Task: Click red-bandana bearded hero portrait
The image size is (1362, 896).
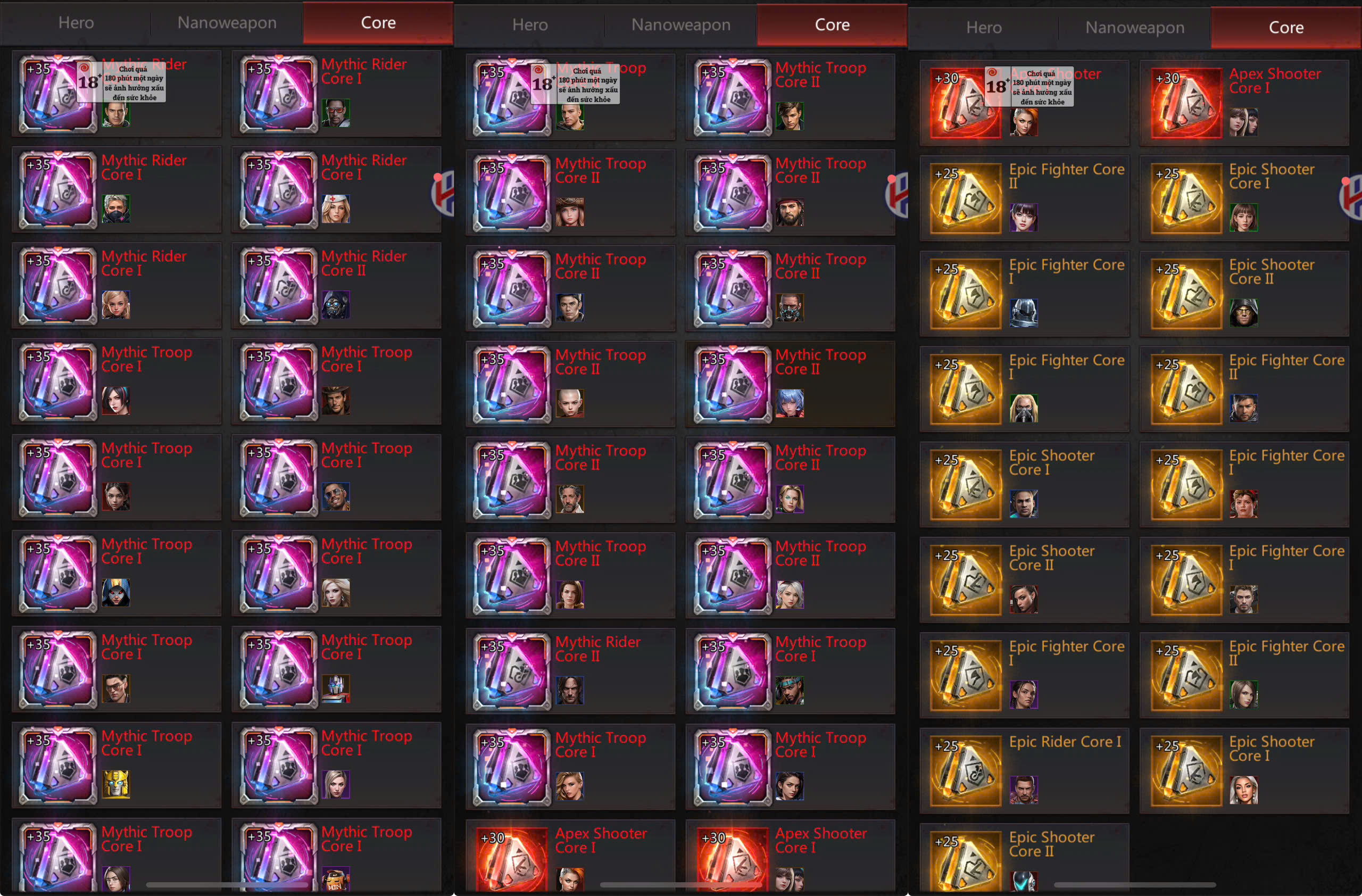Action: tap(790, 212)
